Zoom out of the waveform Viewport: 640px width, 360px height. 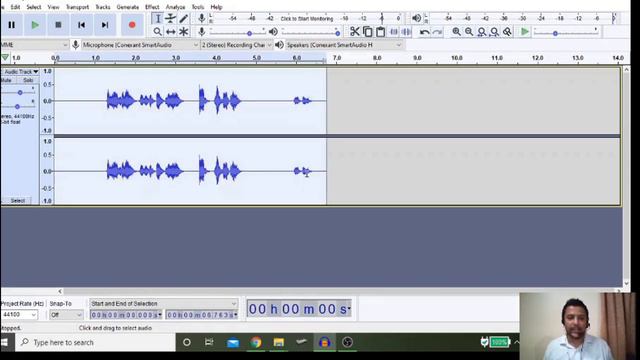[469, 31]
